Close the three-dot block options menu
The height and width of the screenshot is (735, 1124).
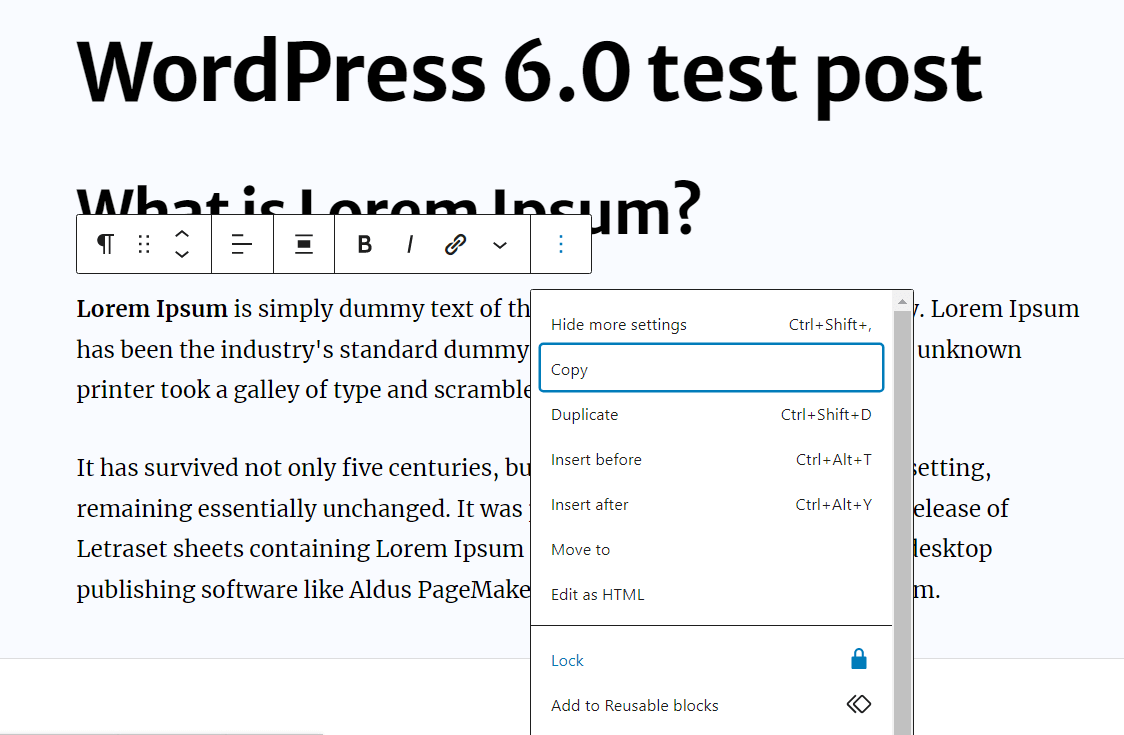(561, 244)
